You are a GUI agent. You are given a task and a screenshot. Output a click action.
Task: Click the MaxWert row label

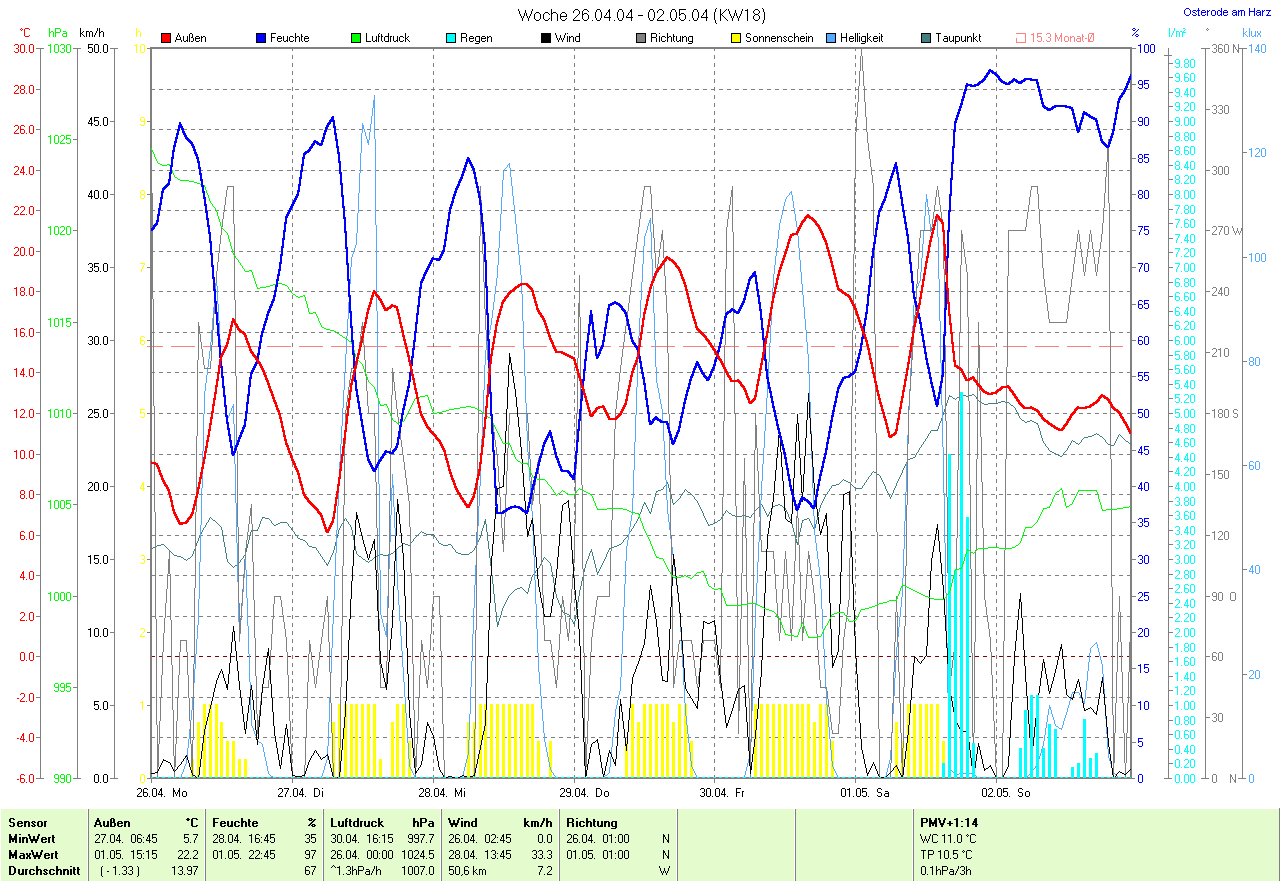point(33,854)
